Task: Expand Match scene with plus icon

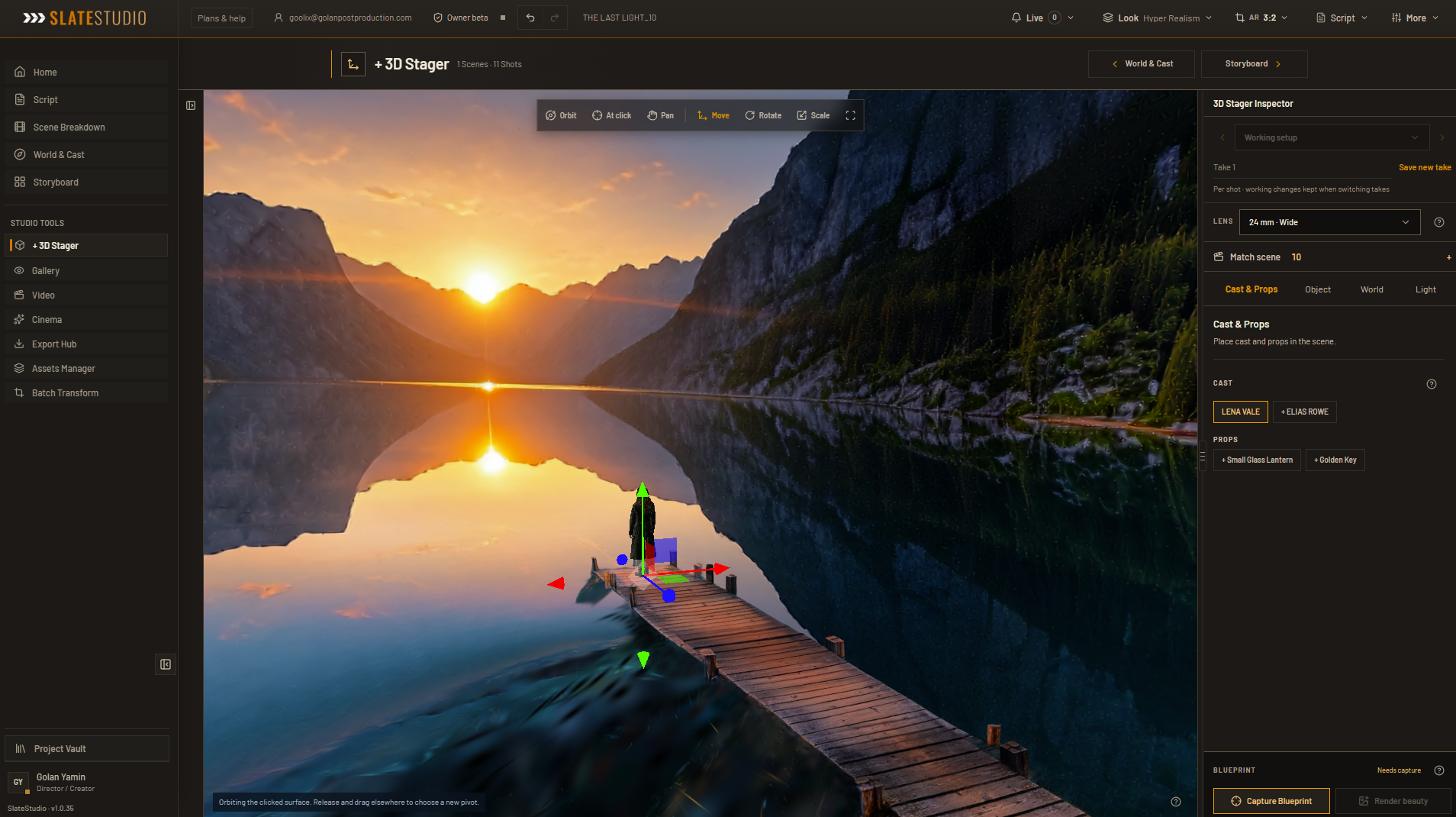Action: tap(1449, 257)
